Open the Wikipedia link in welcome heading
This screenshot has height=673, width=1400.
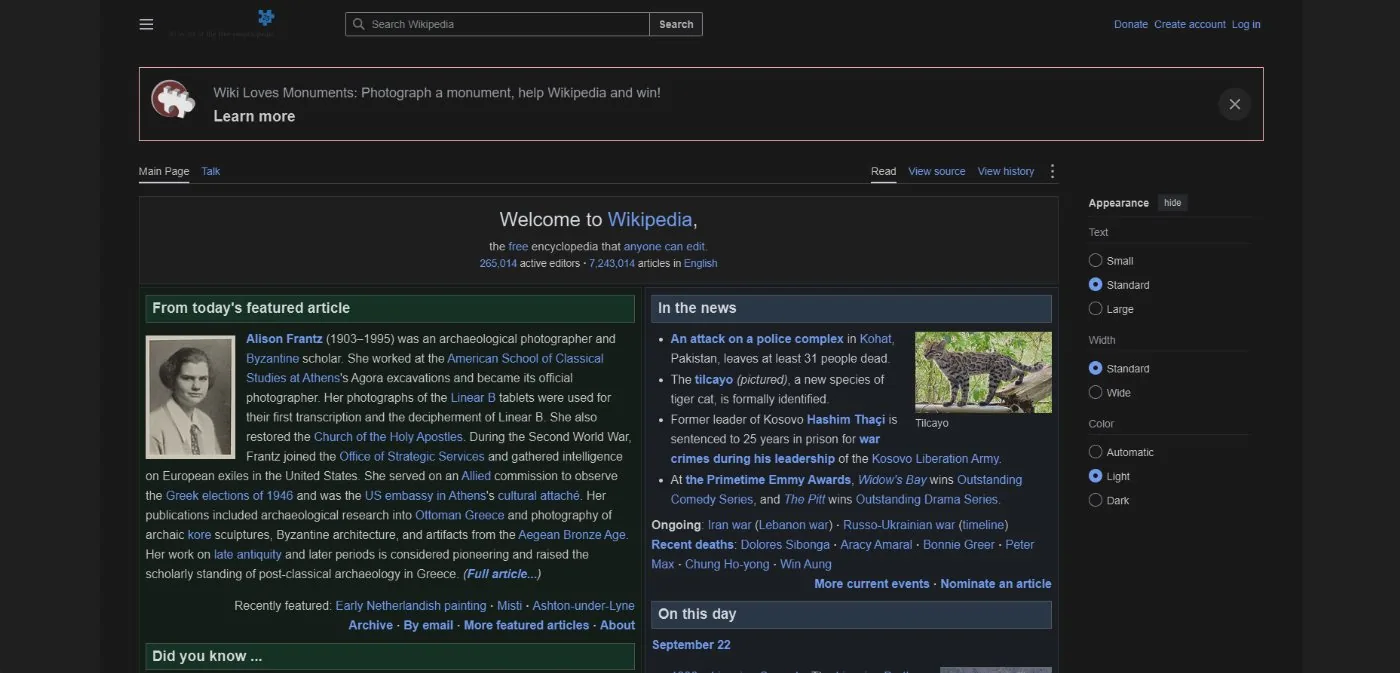coord(650,219)
